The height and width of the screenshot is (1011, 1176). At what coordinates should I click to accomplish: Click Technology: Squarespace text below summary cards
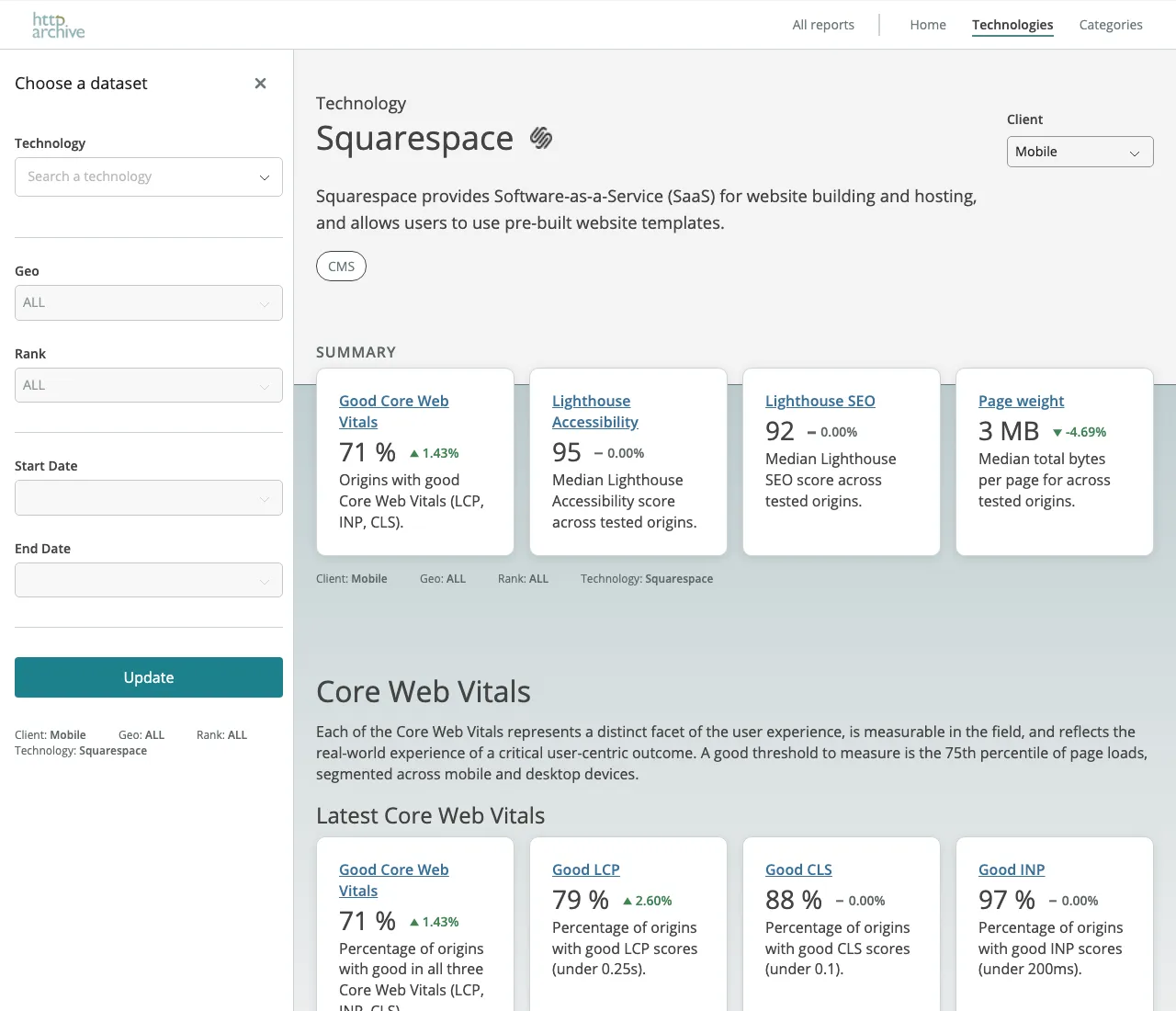[647, 579]
